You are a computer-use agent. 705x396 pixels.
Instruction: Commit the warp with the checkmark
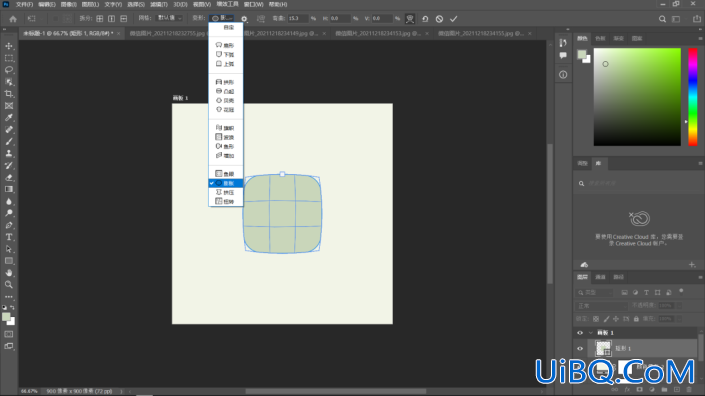tap(454, 19)
